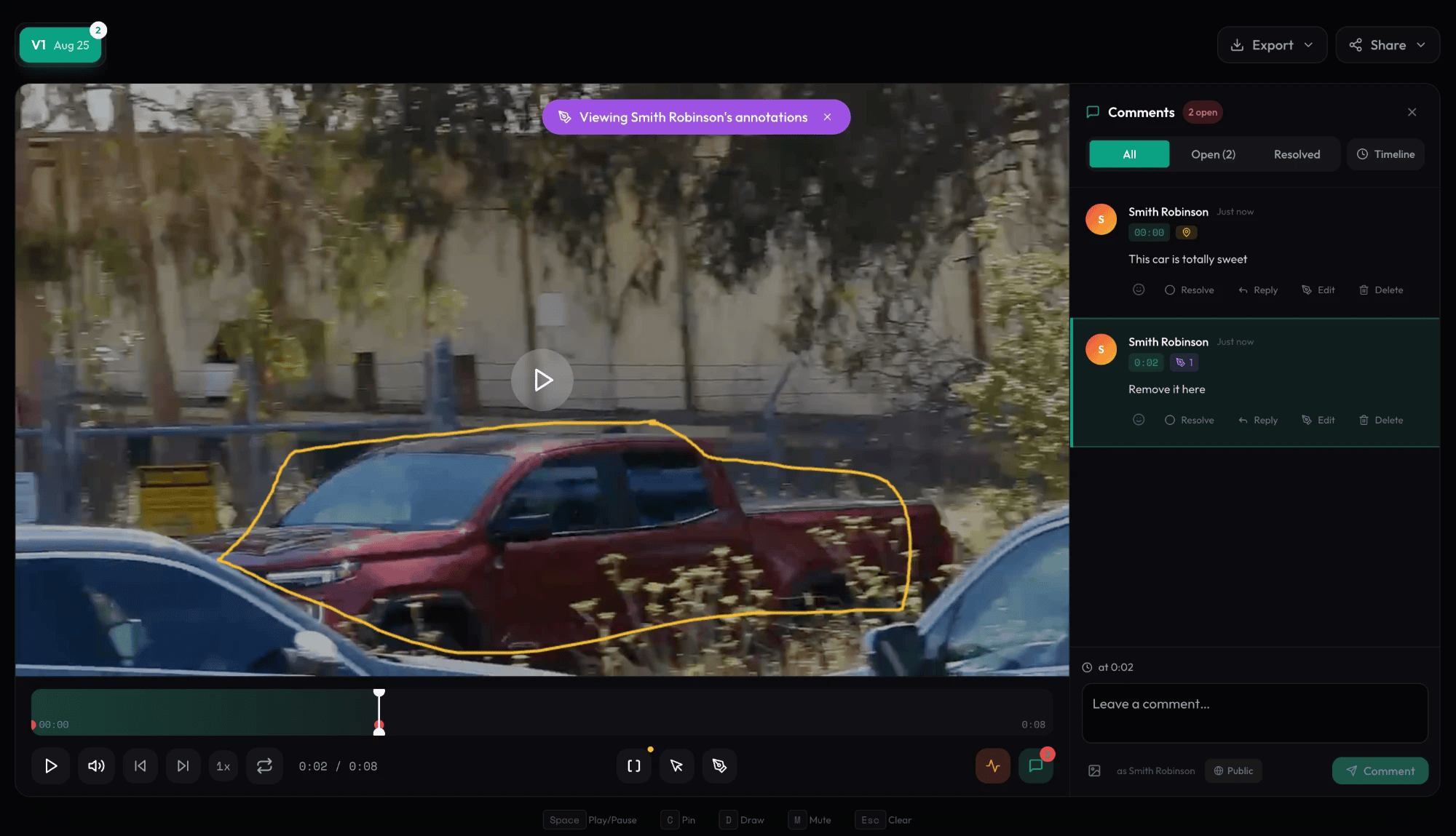Resolve the 'Remove it here' comment

1189,420
